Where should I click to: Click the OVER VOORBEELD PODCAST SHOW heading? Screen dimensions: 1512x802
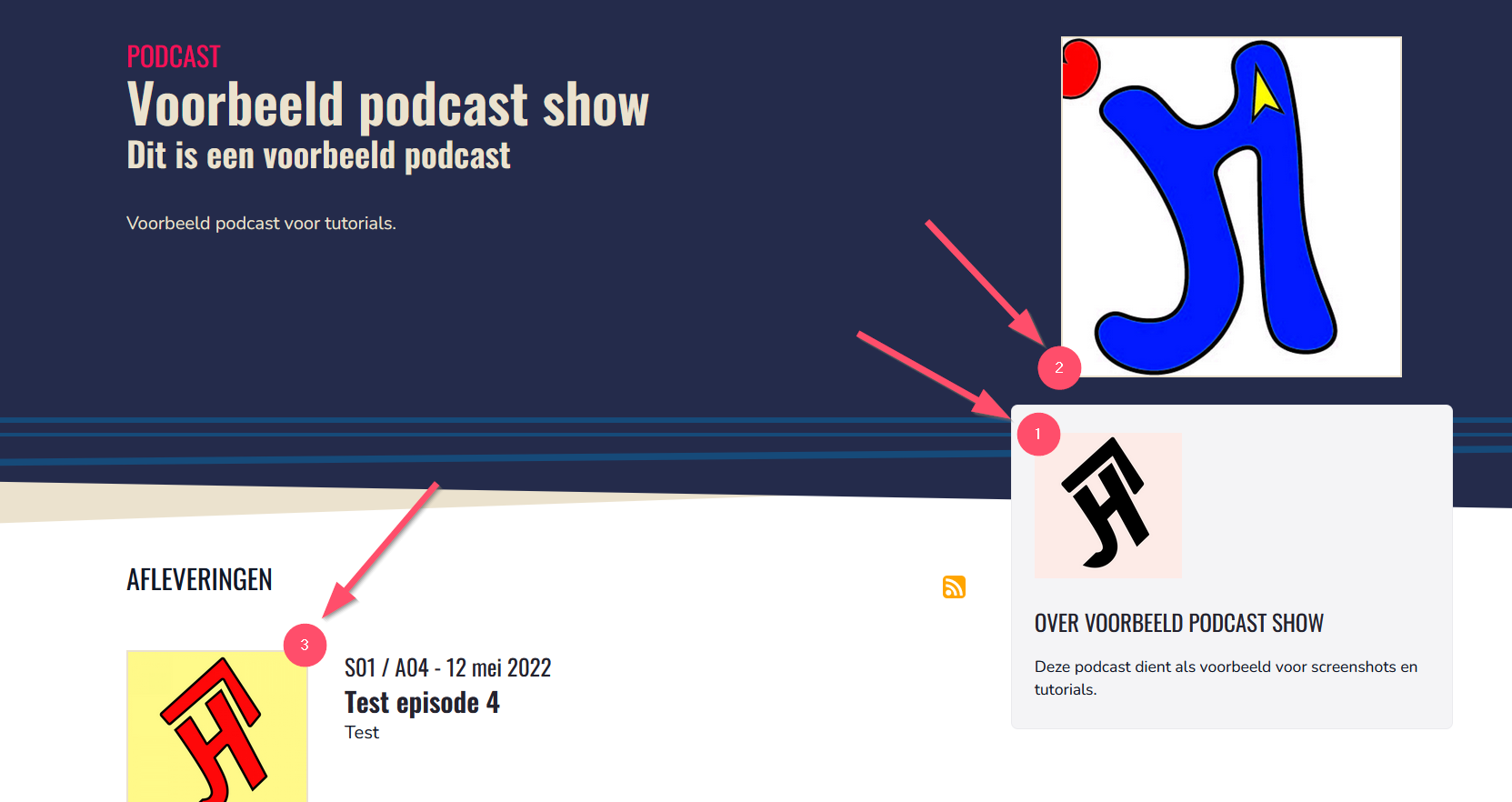tap(1179, 623)
